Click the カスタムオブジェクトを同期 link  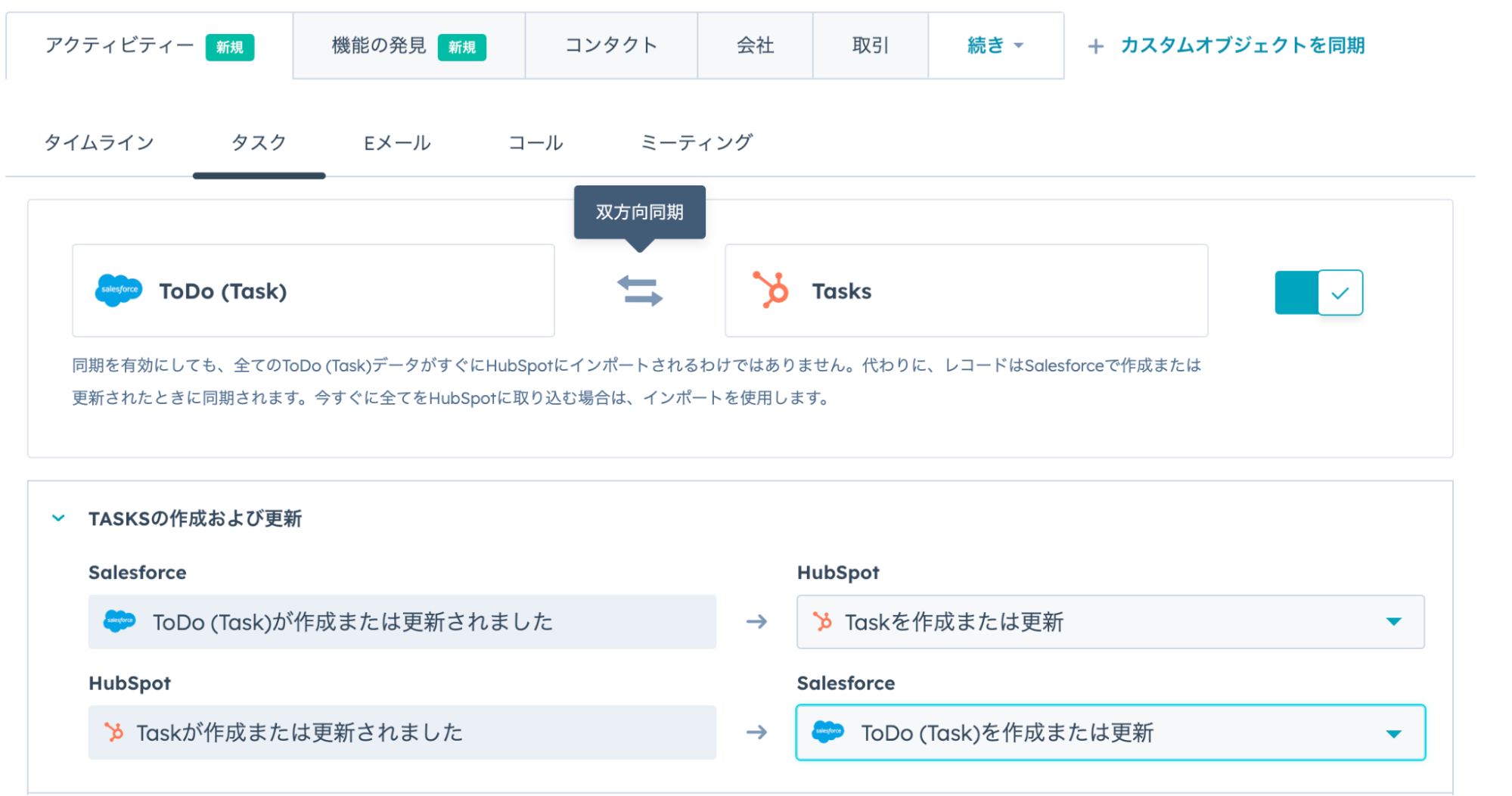[1243, 45]
